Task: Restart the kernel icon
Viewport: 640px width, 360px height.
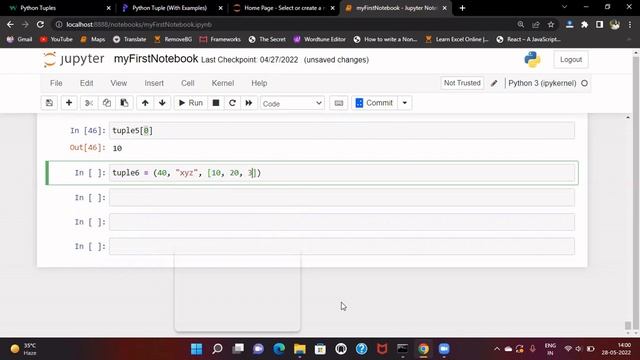Action: pyautogui.click(x=232, y=103)
